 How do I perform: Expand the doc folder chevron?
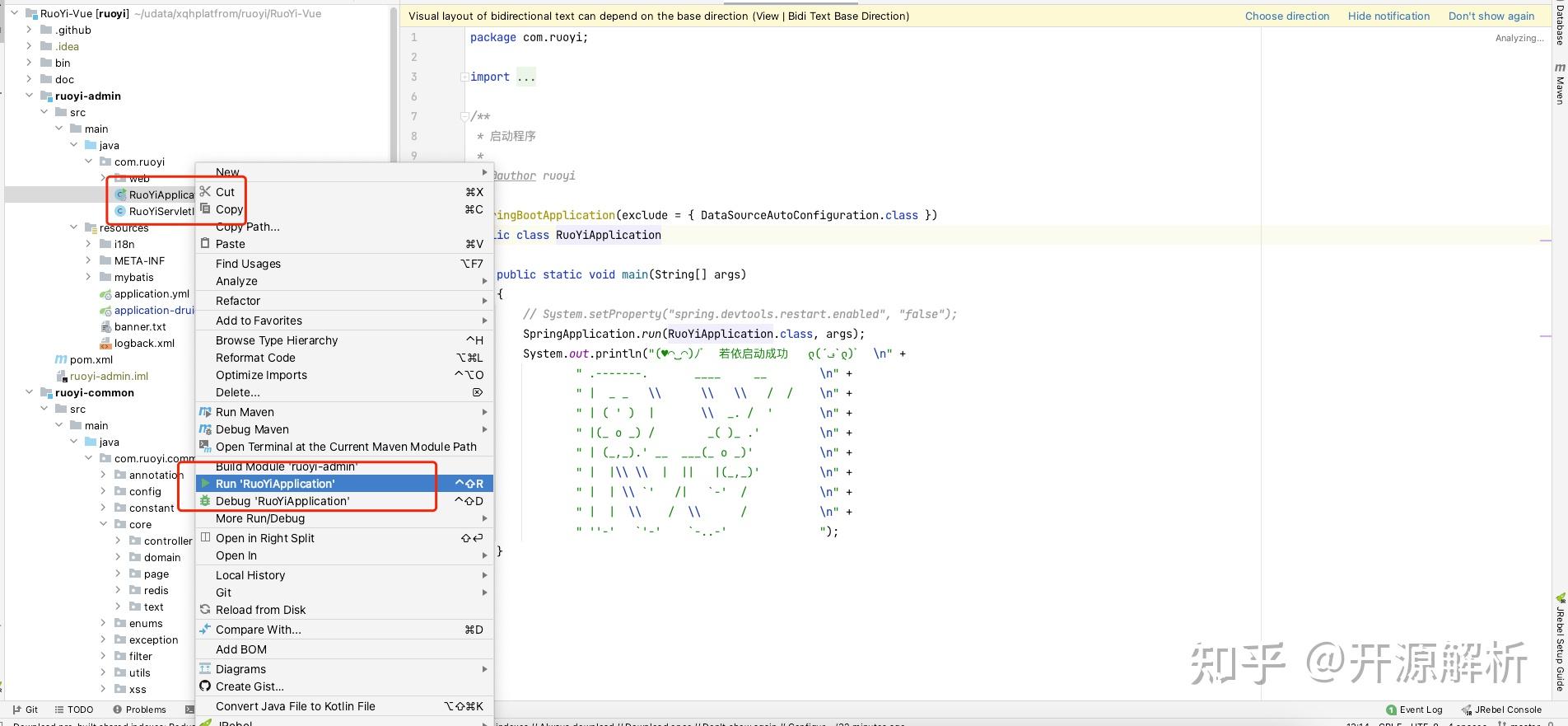tap(29, 79)
